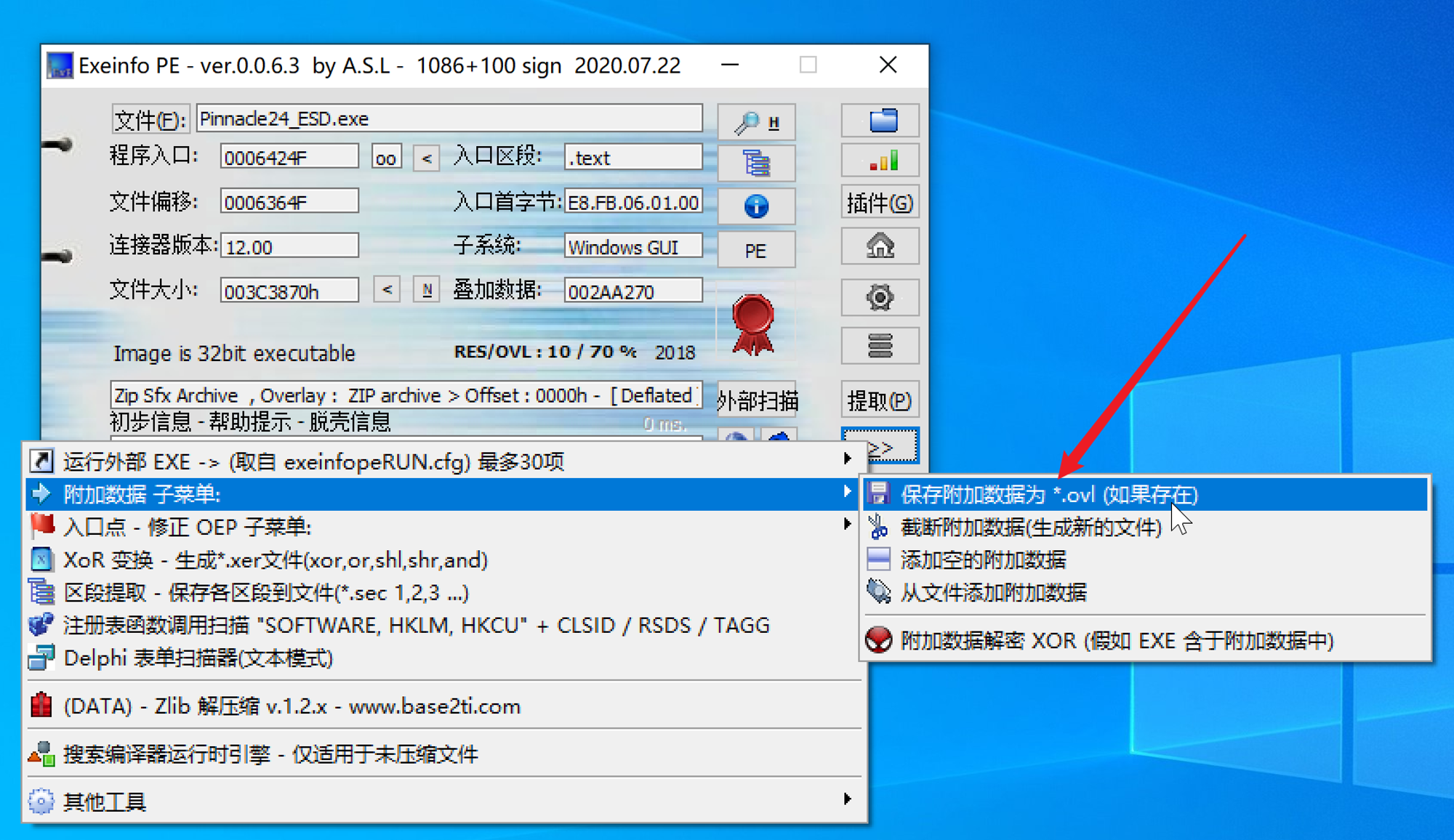This screenshot has width=1454, height=840.
Task: Click the home icon button
Action: (880, 247)
